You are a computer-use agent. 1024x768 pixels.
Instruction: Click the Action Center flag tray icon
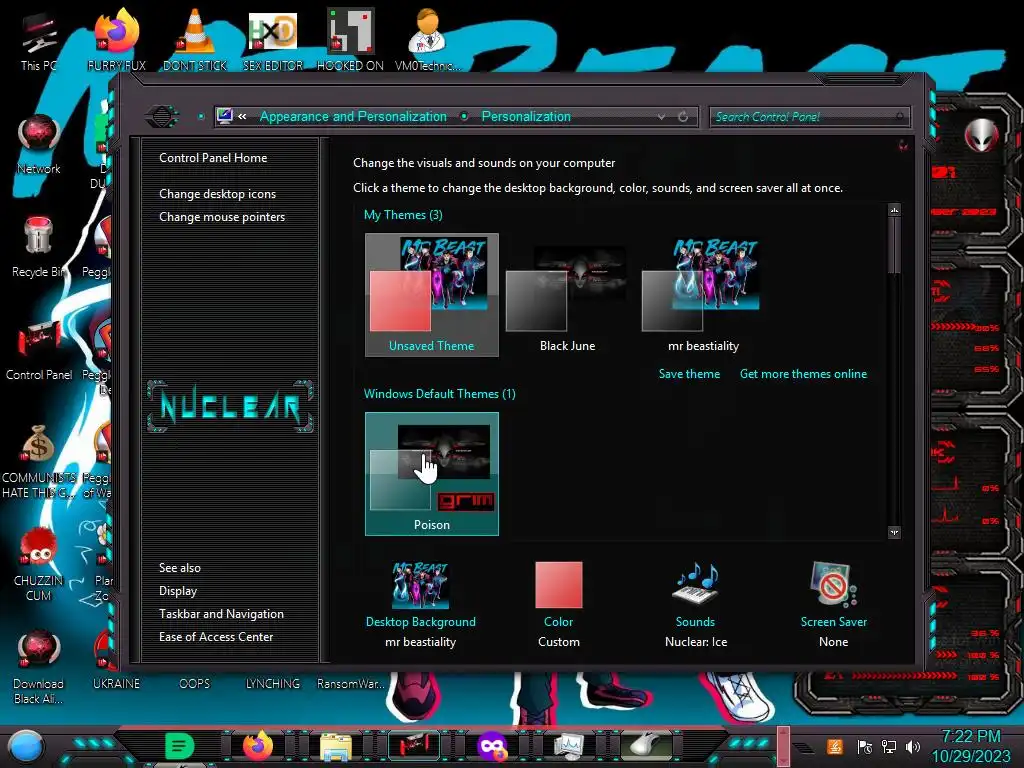pyautogui.click(x=865, y=746)
